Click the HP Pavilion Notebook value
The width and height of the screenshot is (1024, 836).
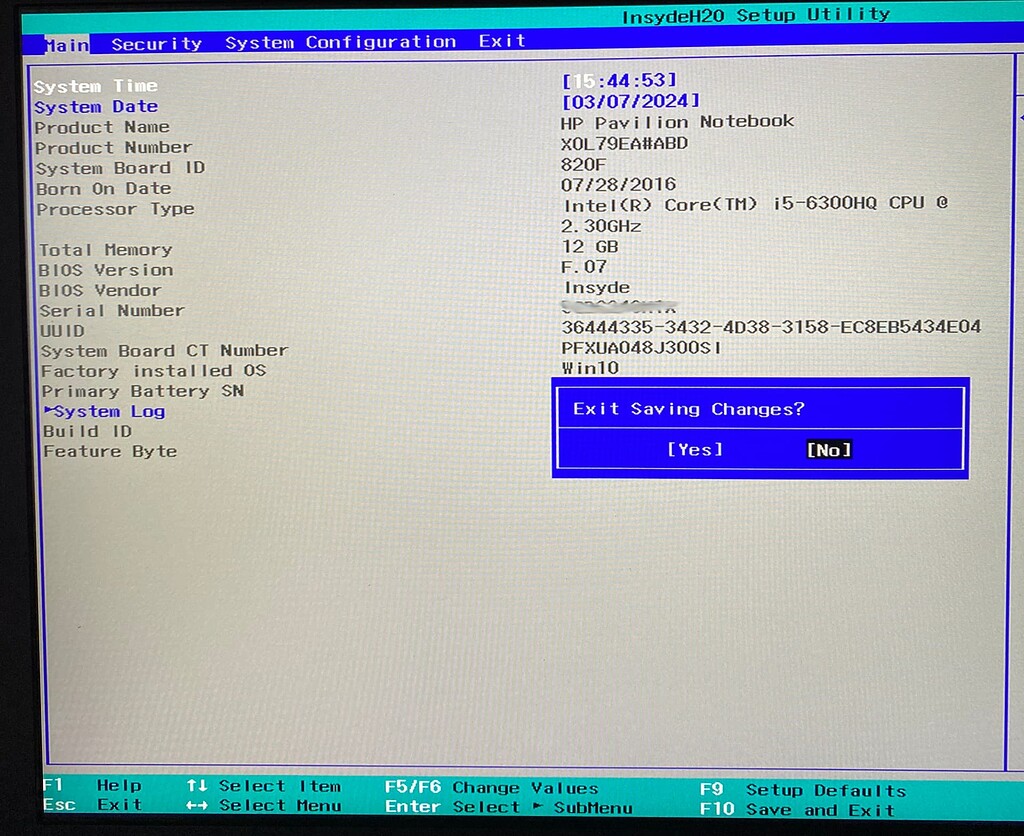(x=677, y=122)
